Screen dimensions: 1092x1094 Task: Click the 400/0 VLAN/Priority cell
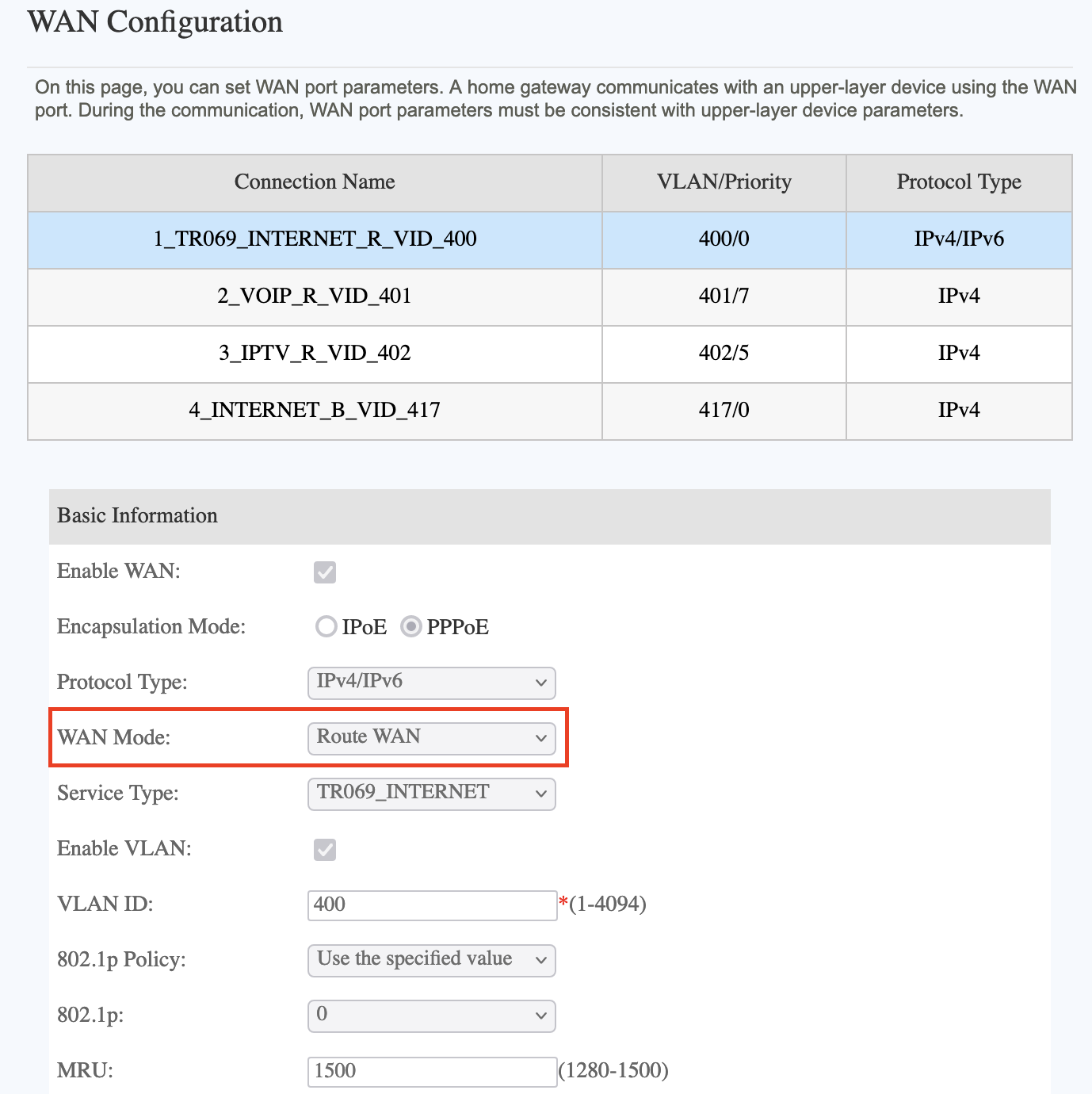tap(724, 239)
